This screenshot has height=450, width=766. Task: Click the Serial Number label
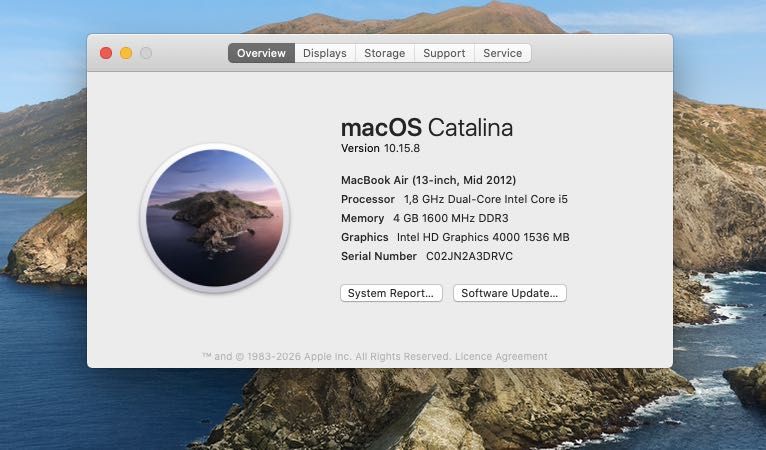click(379, 257)
